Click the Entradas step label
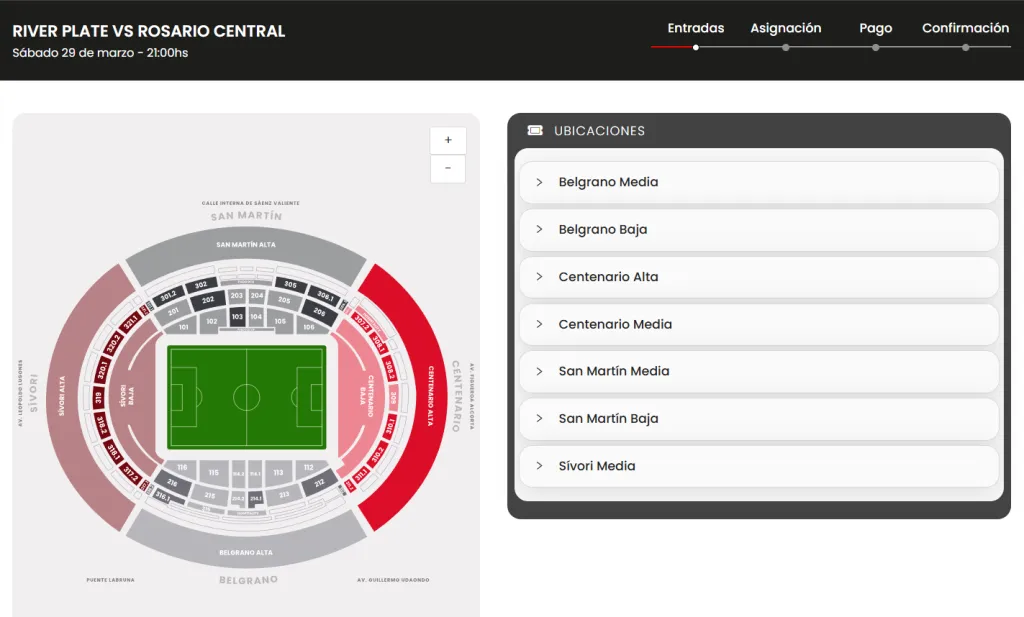This screenshot has height=617, width=1024. [694, 28]
